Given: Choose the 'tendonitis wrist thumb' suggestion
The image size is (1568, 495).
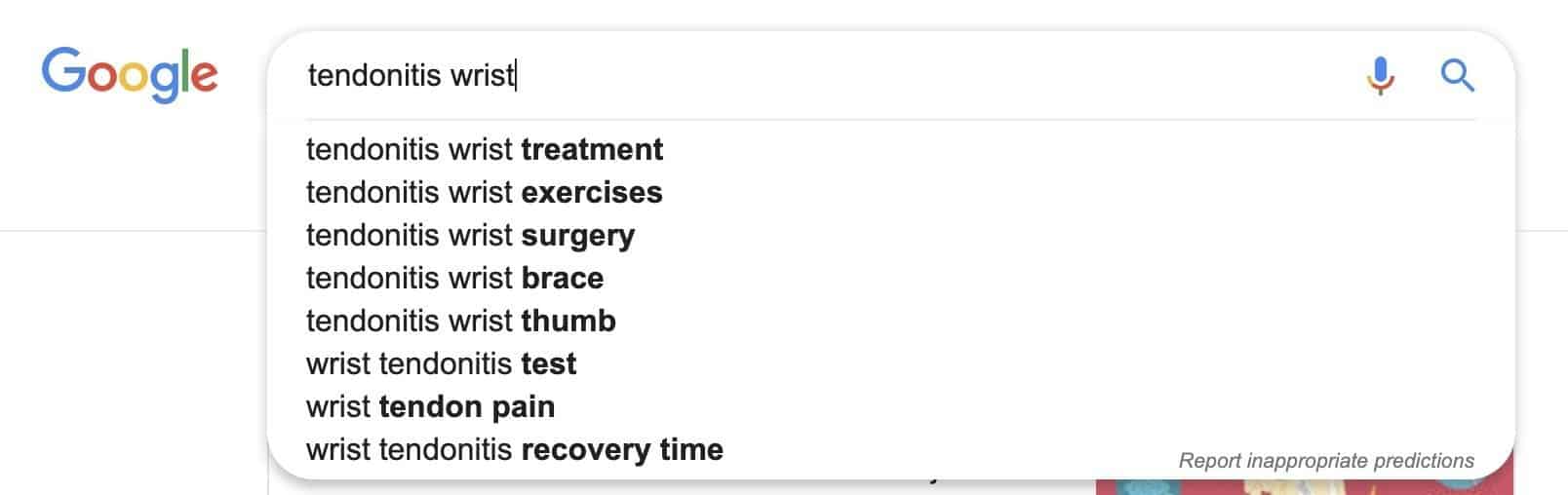Looking at the screenshot, I should 460,322.
